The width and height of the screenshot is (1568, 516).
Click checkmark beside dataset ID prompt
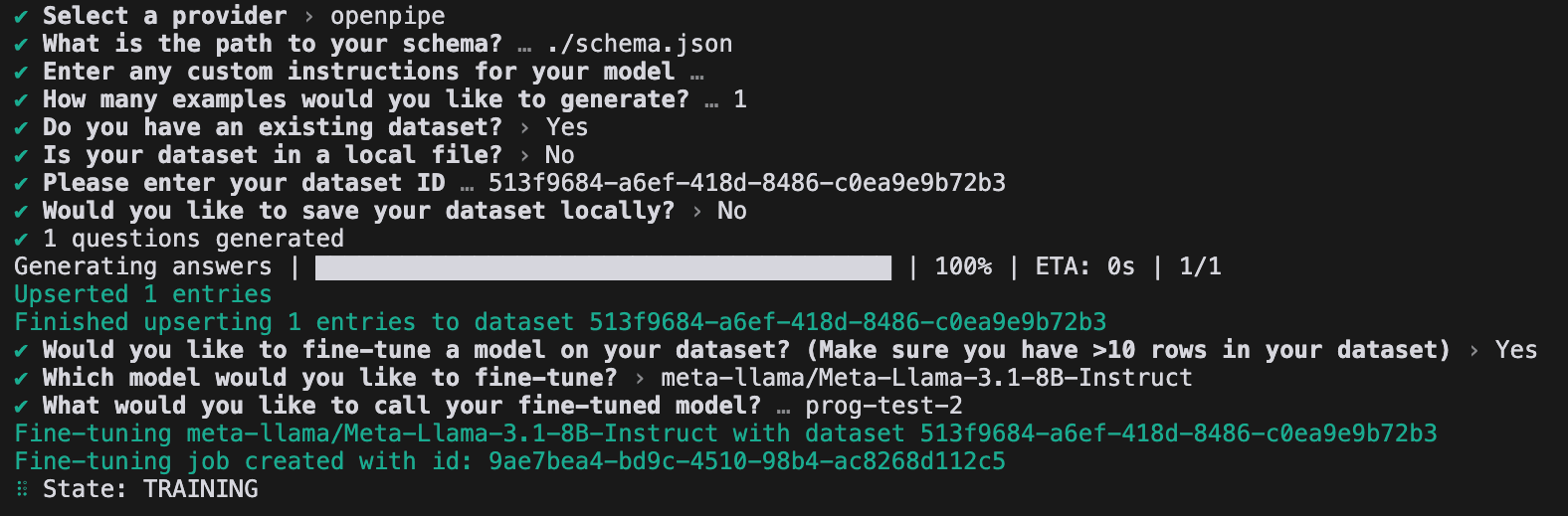coord(21,184)
